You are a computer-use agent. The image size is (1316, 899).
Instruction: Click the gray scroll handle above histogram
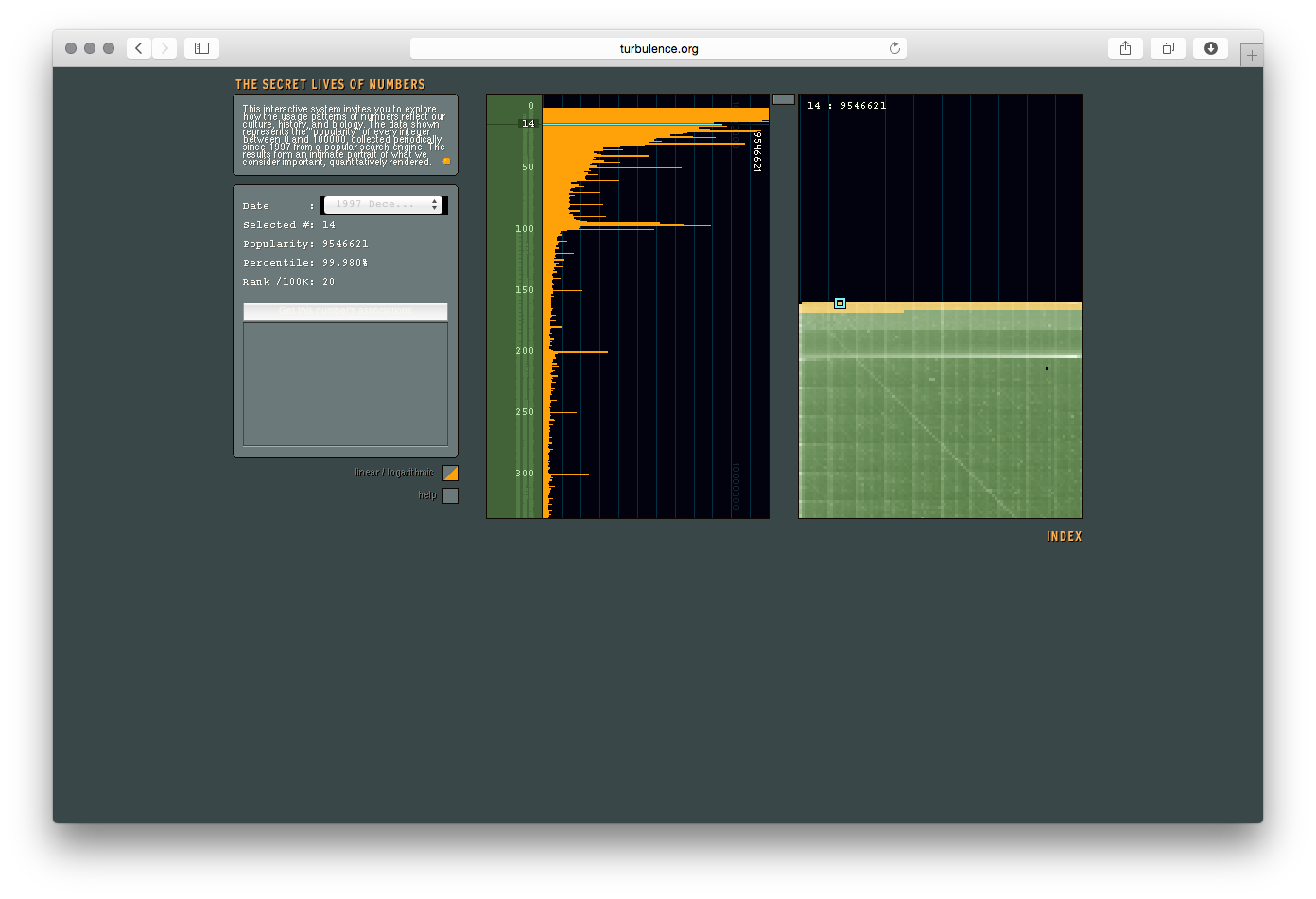(x=783, y=99)
